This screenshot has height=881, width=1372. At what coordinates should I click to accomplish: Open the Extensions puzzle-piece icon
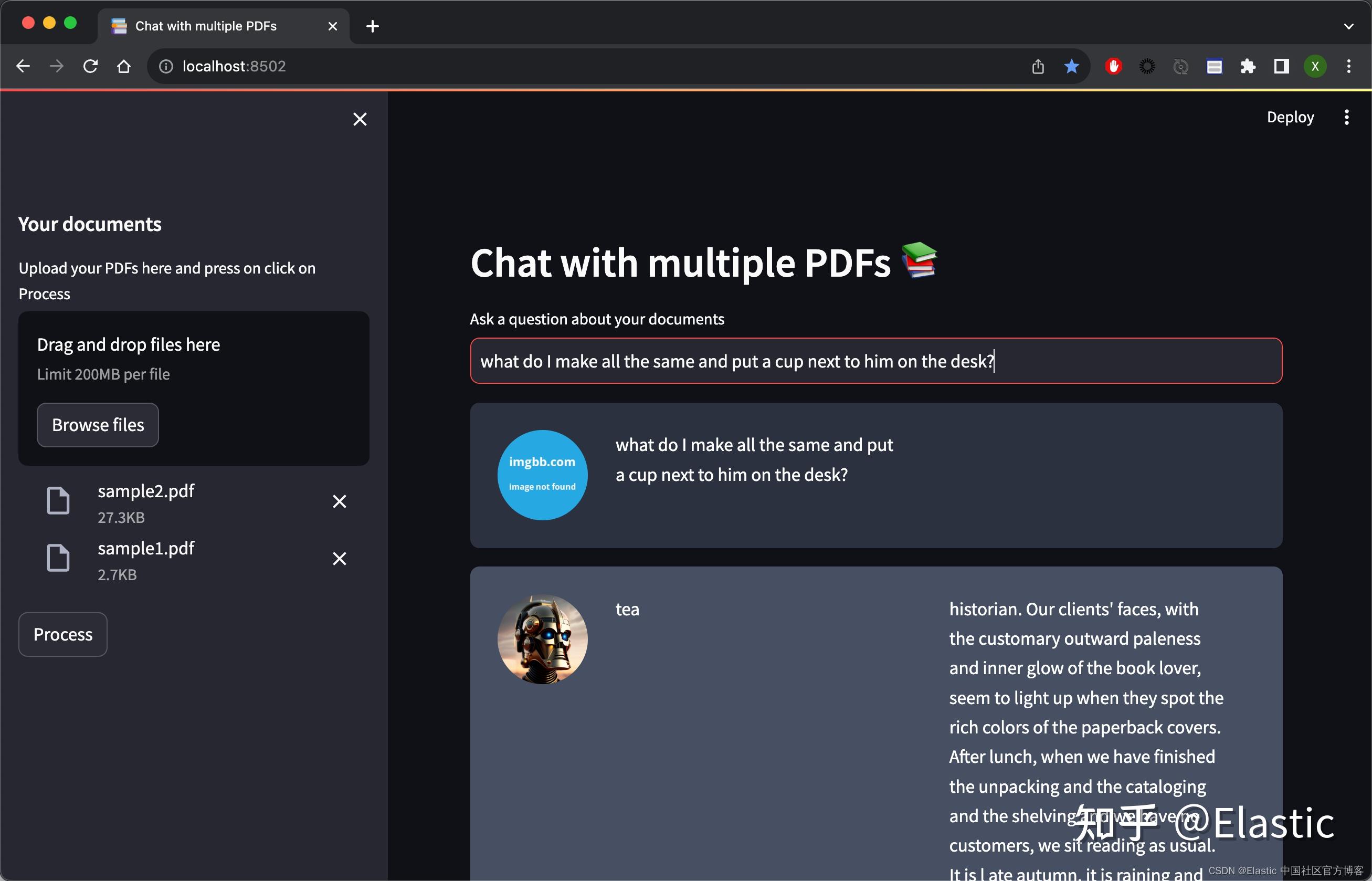(x=1247, y=66)
